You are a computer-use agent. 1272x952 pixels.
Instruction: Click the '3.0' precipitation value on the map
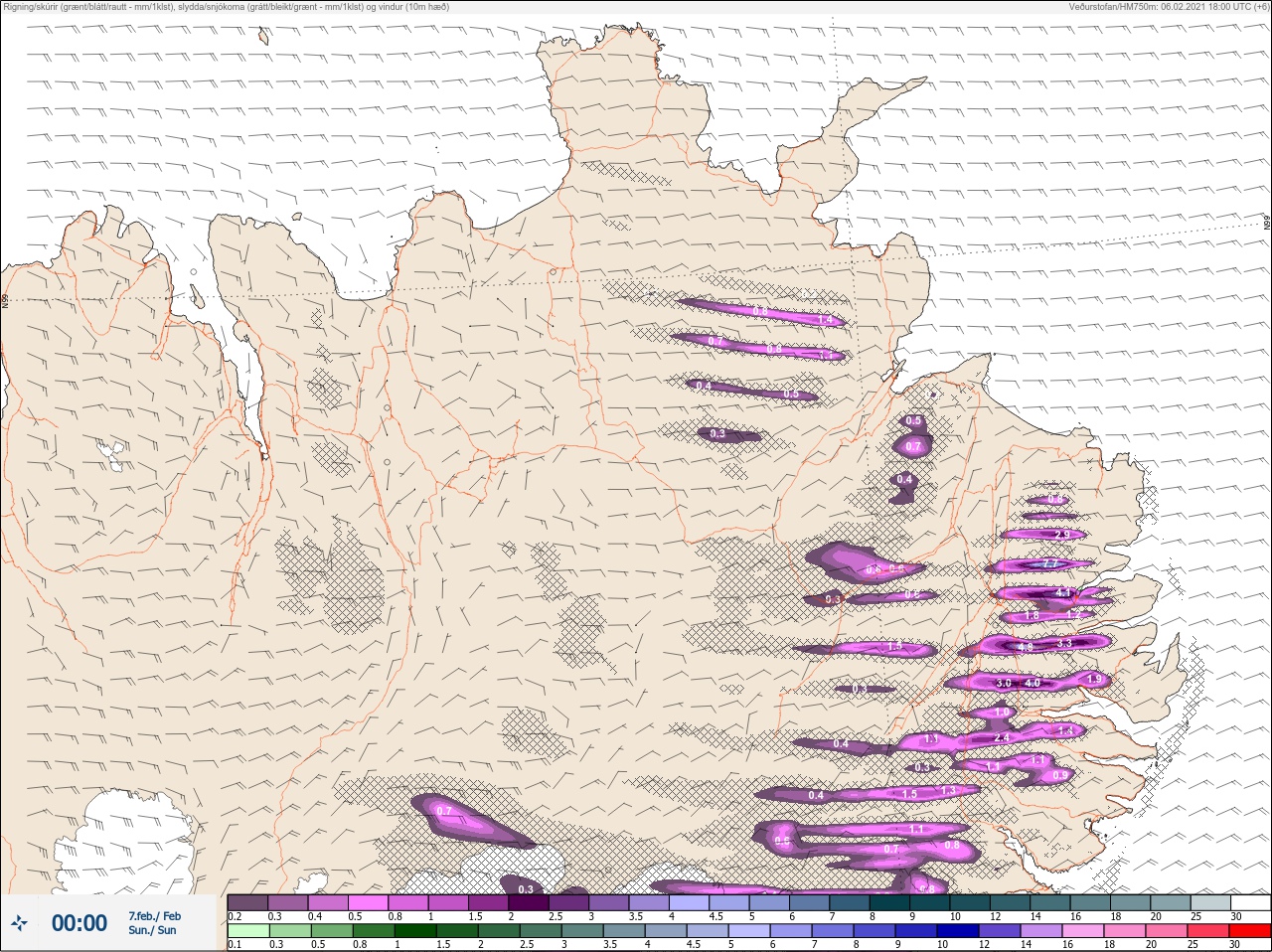(x=1004, y=684)
